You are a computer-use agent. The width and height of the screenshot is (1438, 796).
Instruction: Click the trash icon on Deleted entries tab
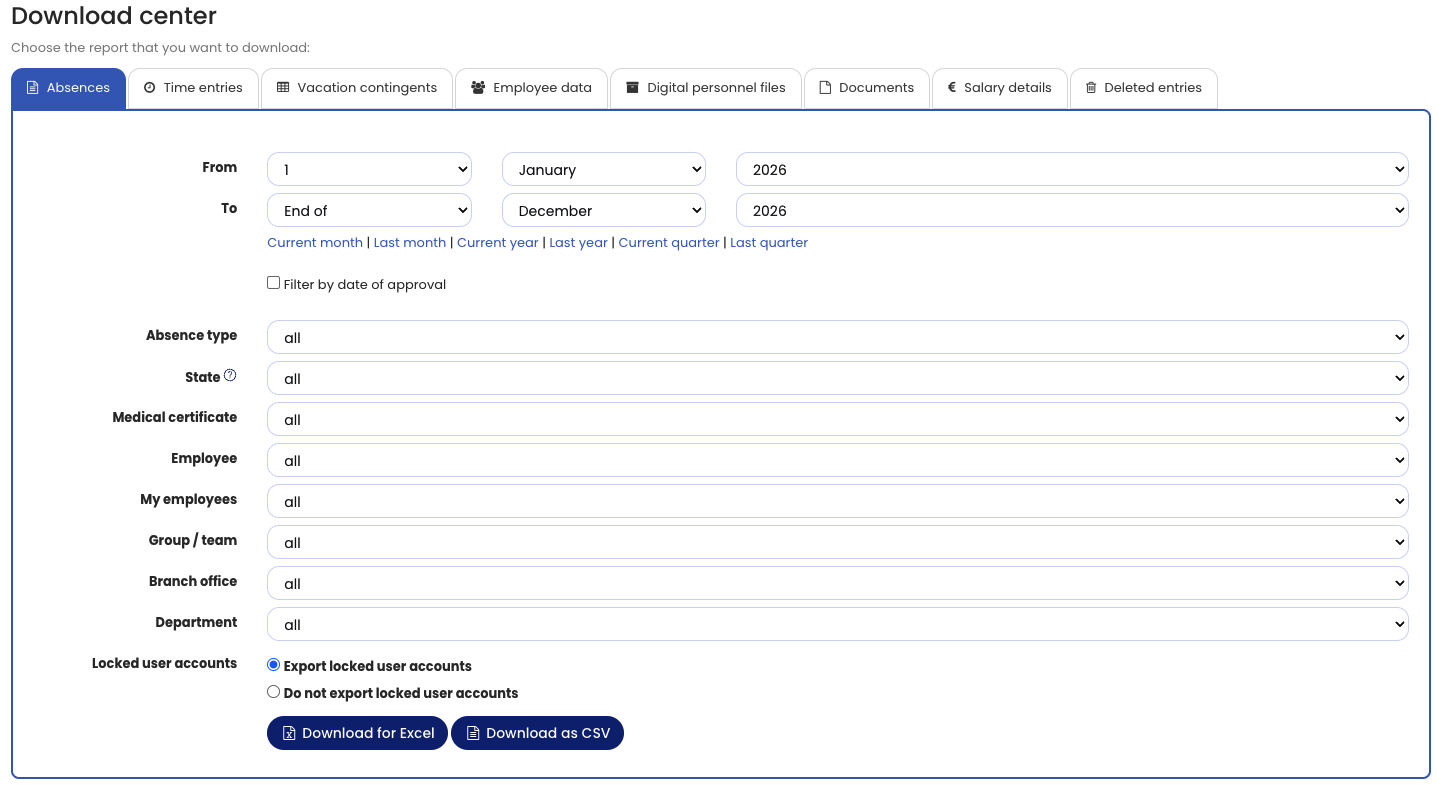click(x=1091, y=88)
